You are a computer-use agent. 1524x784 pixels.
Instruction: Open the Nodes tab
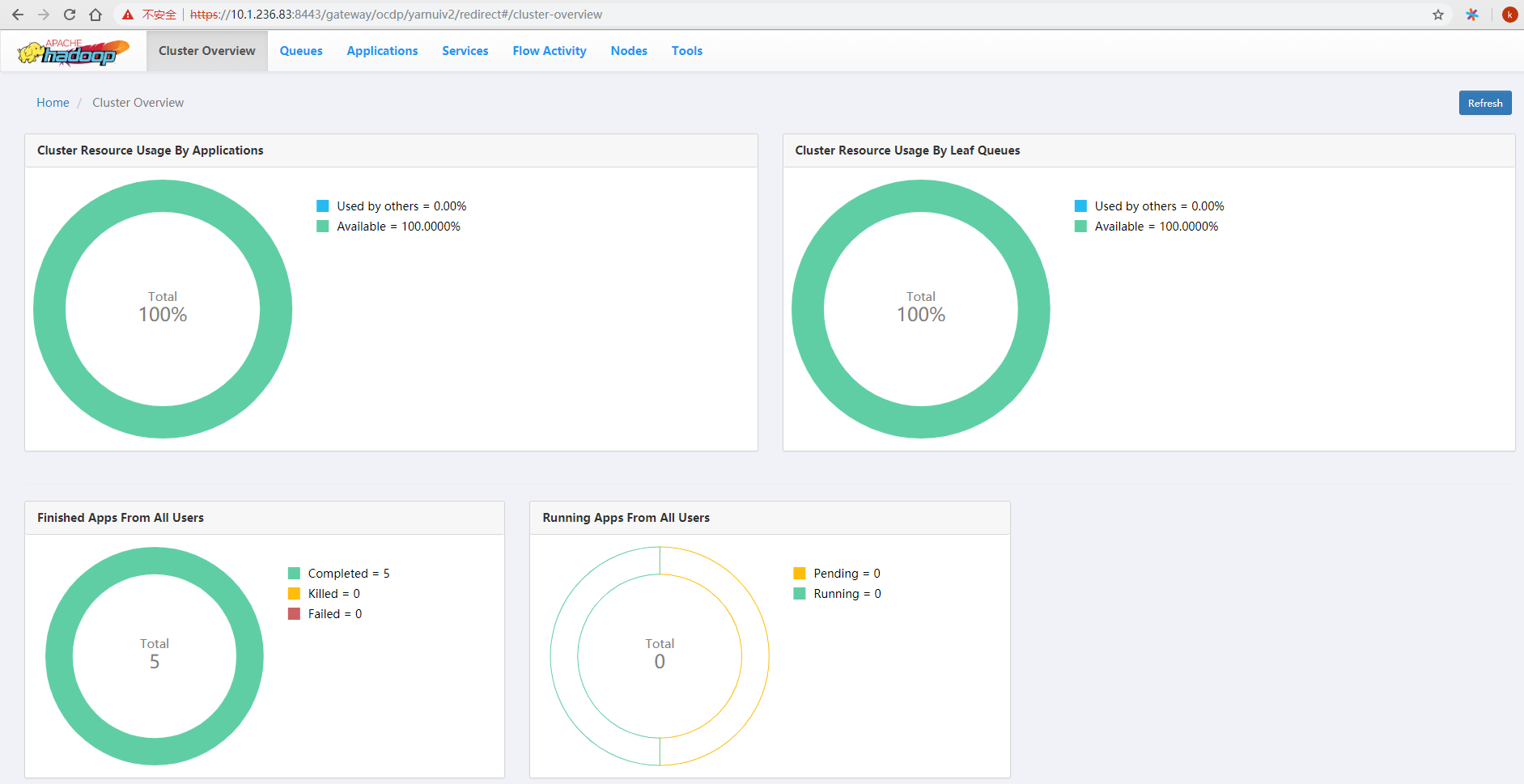(x=629, y=51)
